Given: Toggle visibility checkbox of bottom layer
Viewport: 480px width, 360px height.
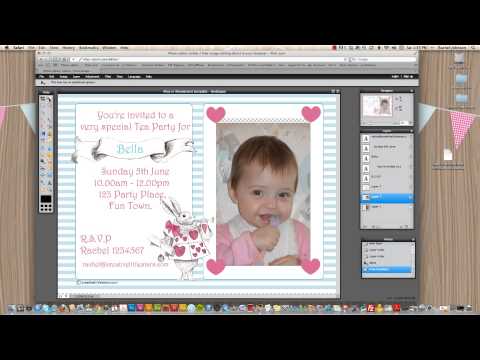Looking at the screenshot, I should point(410,207).
